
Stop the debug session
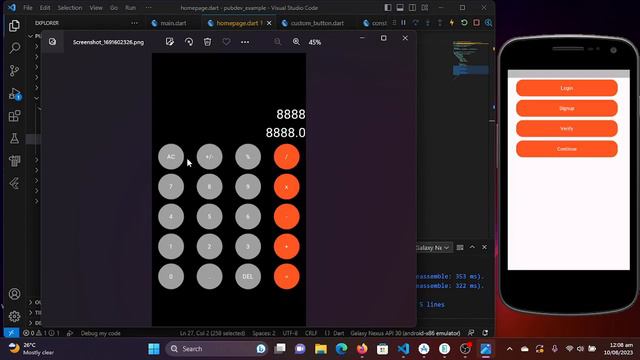tap(476, 23)
